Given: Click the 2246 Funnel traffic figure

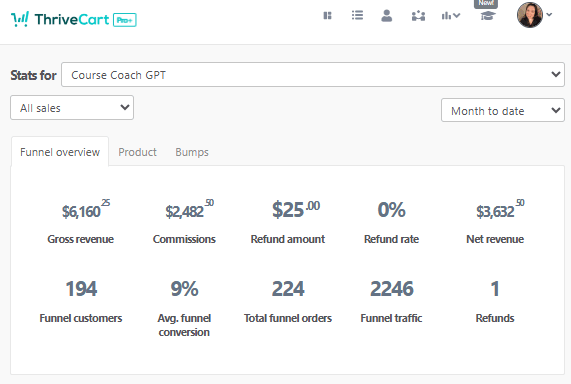Looking at the screenshot, I should 391,289.
